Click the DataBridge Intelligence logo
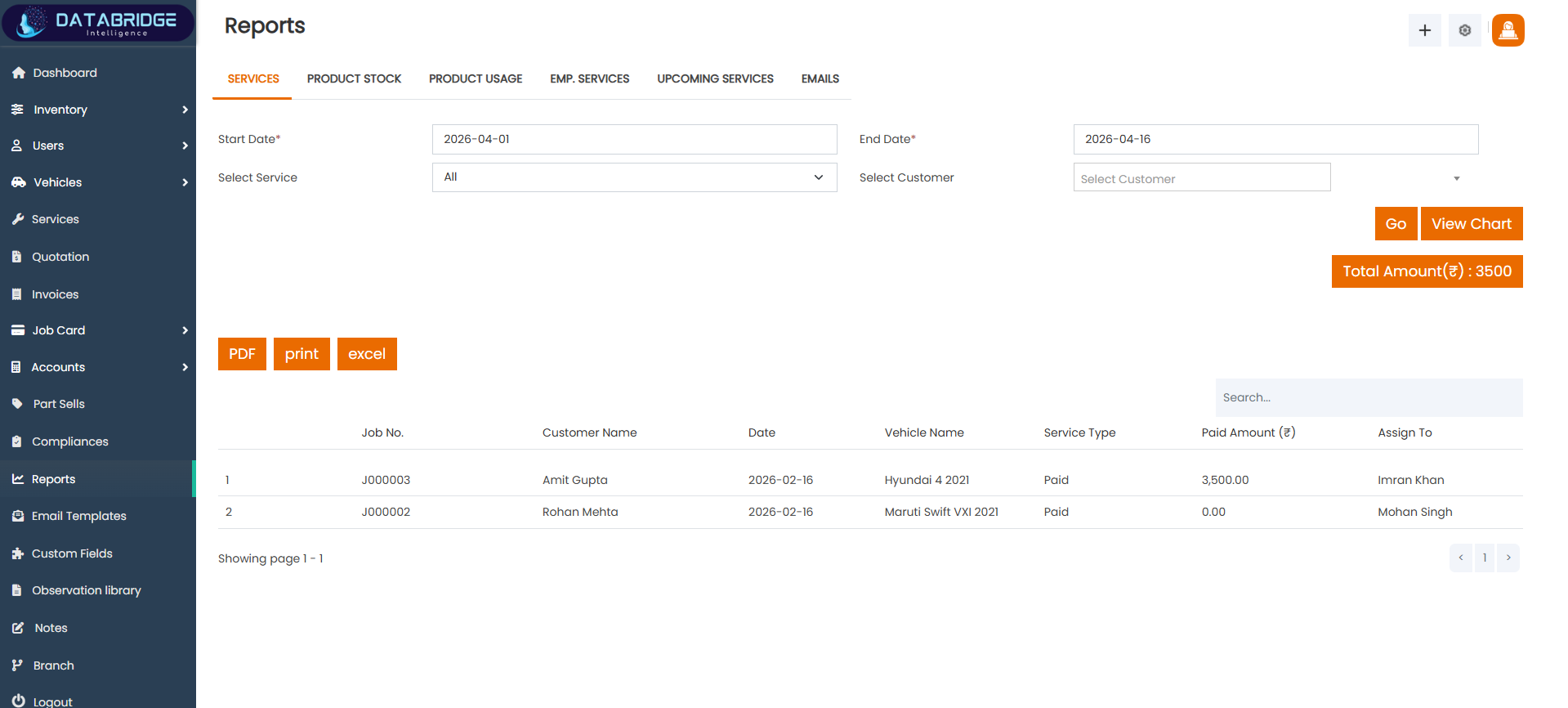1568x708 pixels. [98, 22]
